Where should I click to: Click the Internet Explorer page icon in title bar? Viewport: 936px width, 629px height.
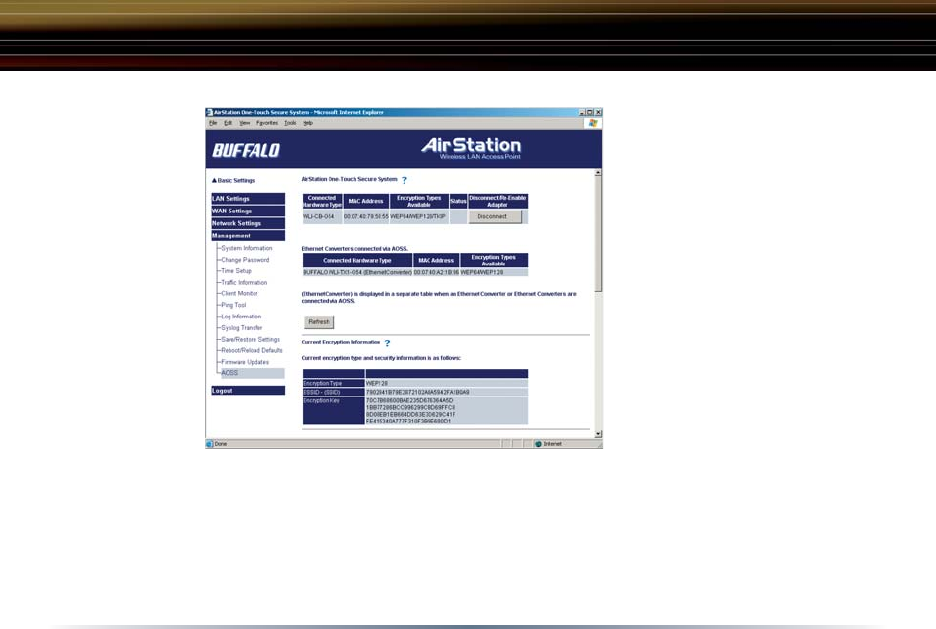[210, 113]
